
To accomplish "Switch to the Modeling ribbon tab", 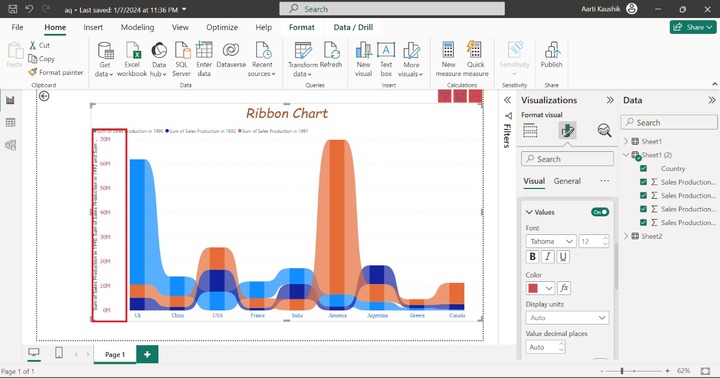I will point(137,27).
